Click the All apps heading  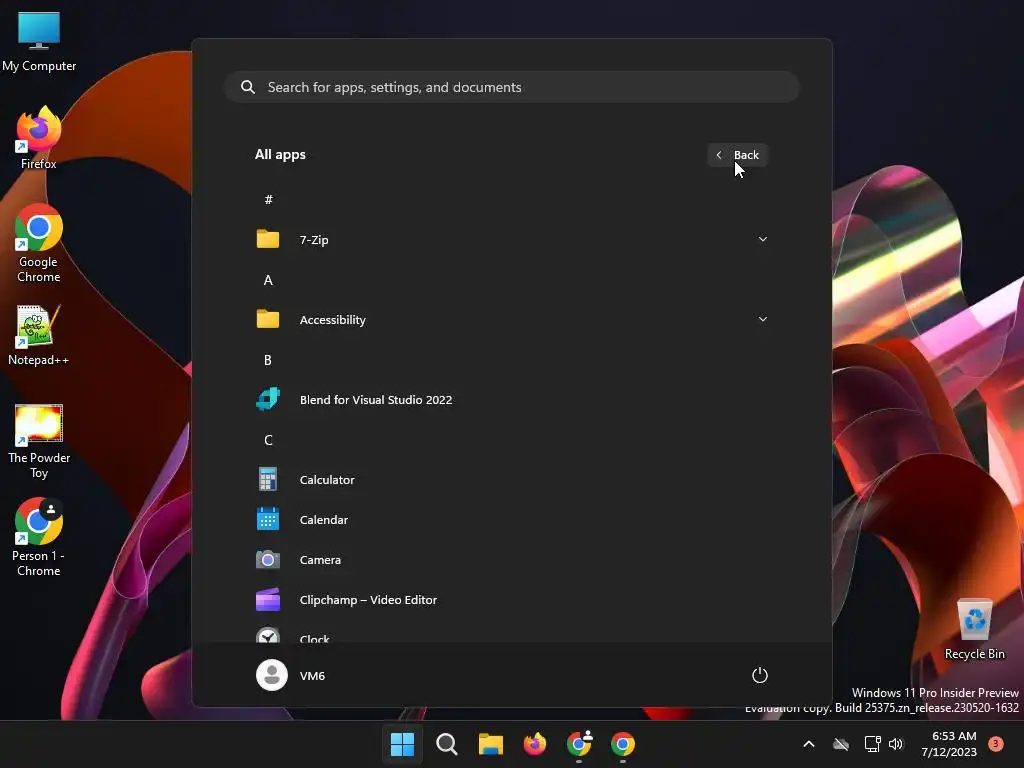click(x=280, y=155)
